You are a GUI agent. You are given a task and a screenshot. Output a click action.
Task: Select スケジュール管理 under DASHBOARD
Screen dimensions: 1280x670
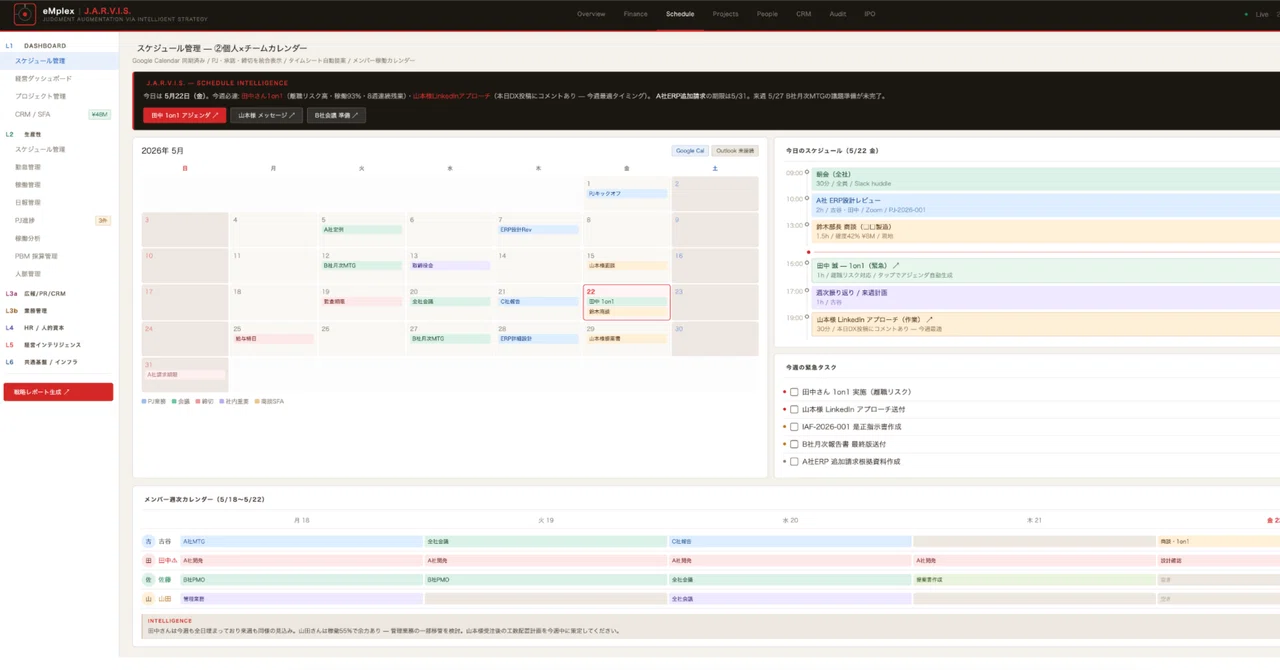pos(59,61)
